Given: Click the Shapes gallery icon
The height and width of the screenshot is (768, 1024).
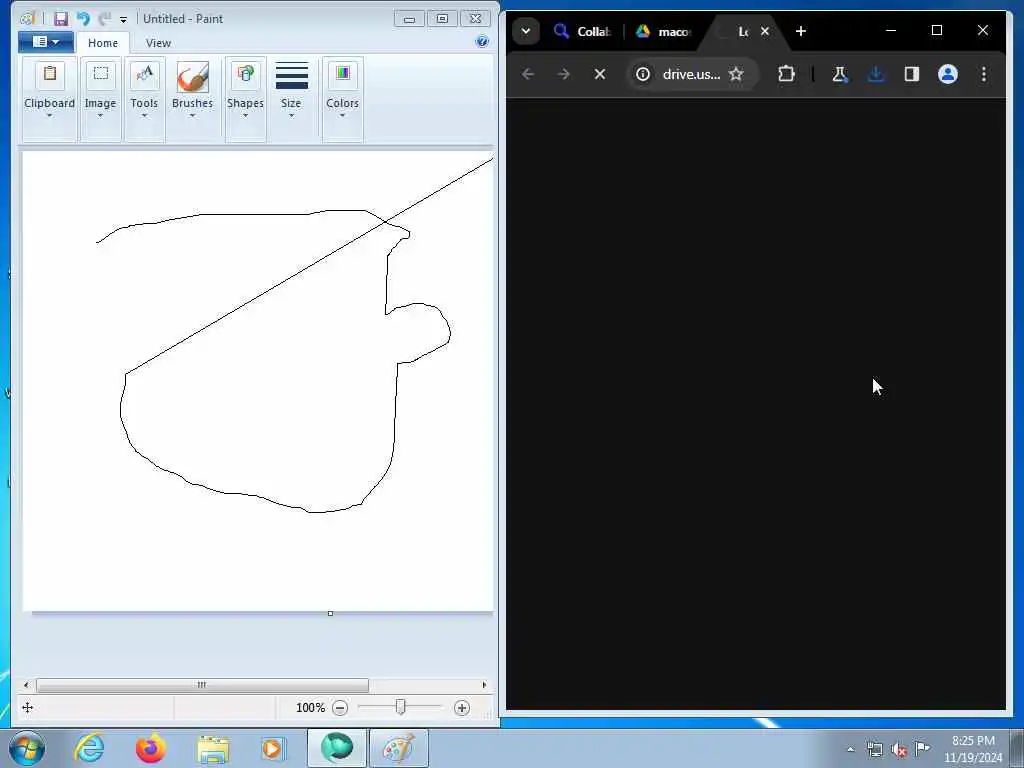Looking at the screenshot, I should coord(246,74).
